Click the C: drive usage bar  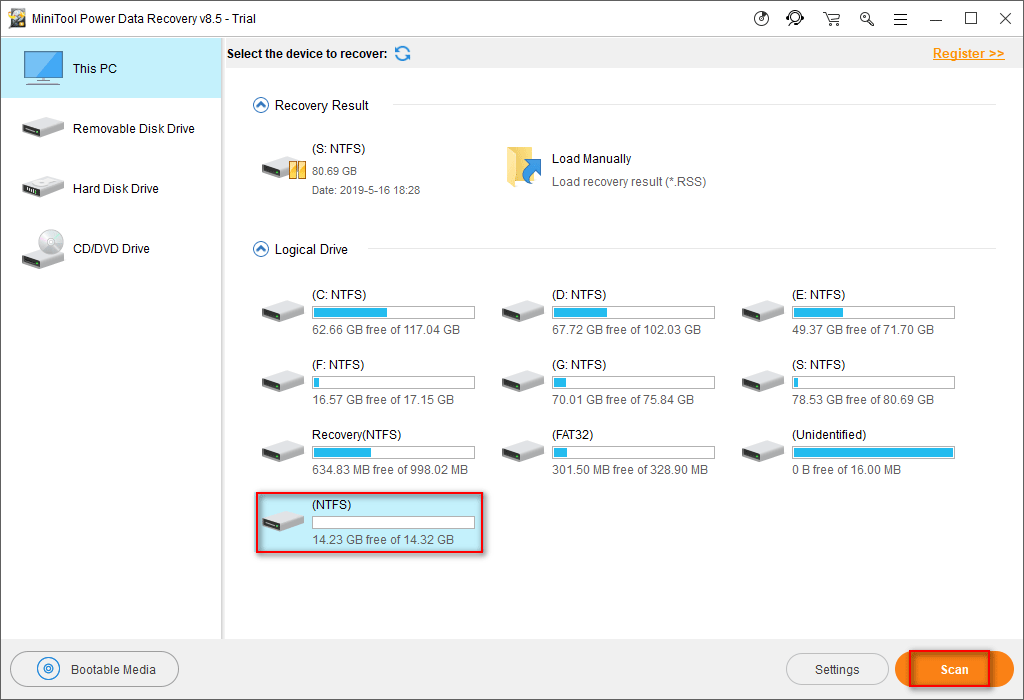coord(393,312)
